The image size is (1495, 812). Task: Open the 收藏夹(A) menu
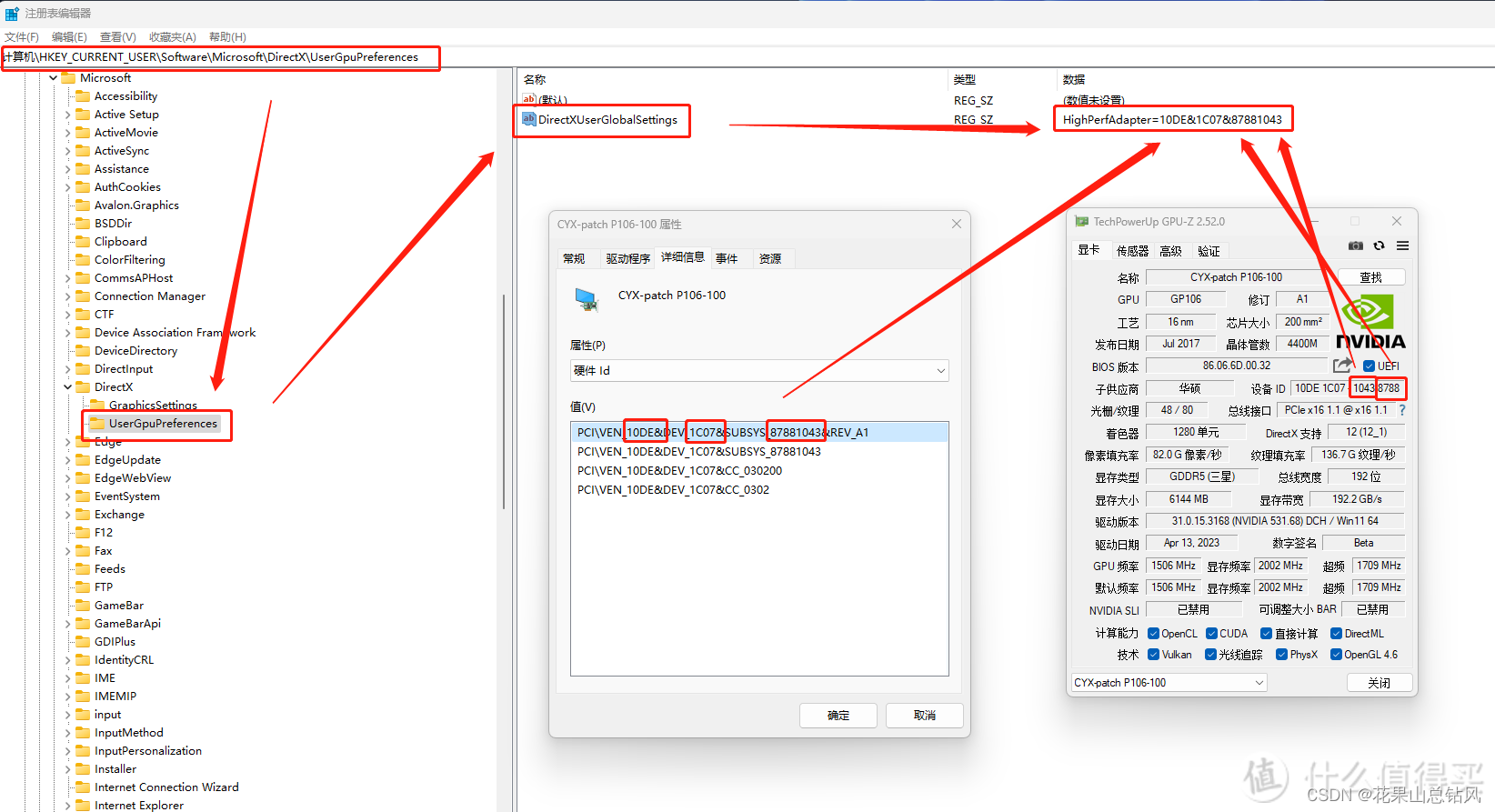[x=173, y=36]
